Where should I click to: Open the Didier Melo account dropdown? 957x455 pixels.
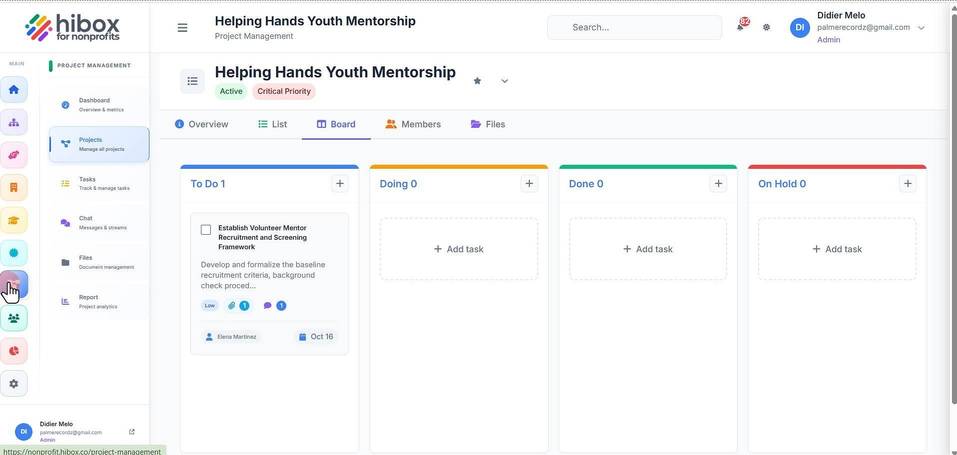(x=921, y=27)
